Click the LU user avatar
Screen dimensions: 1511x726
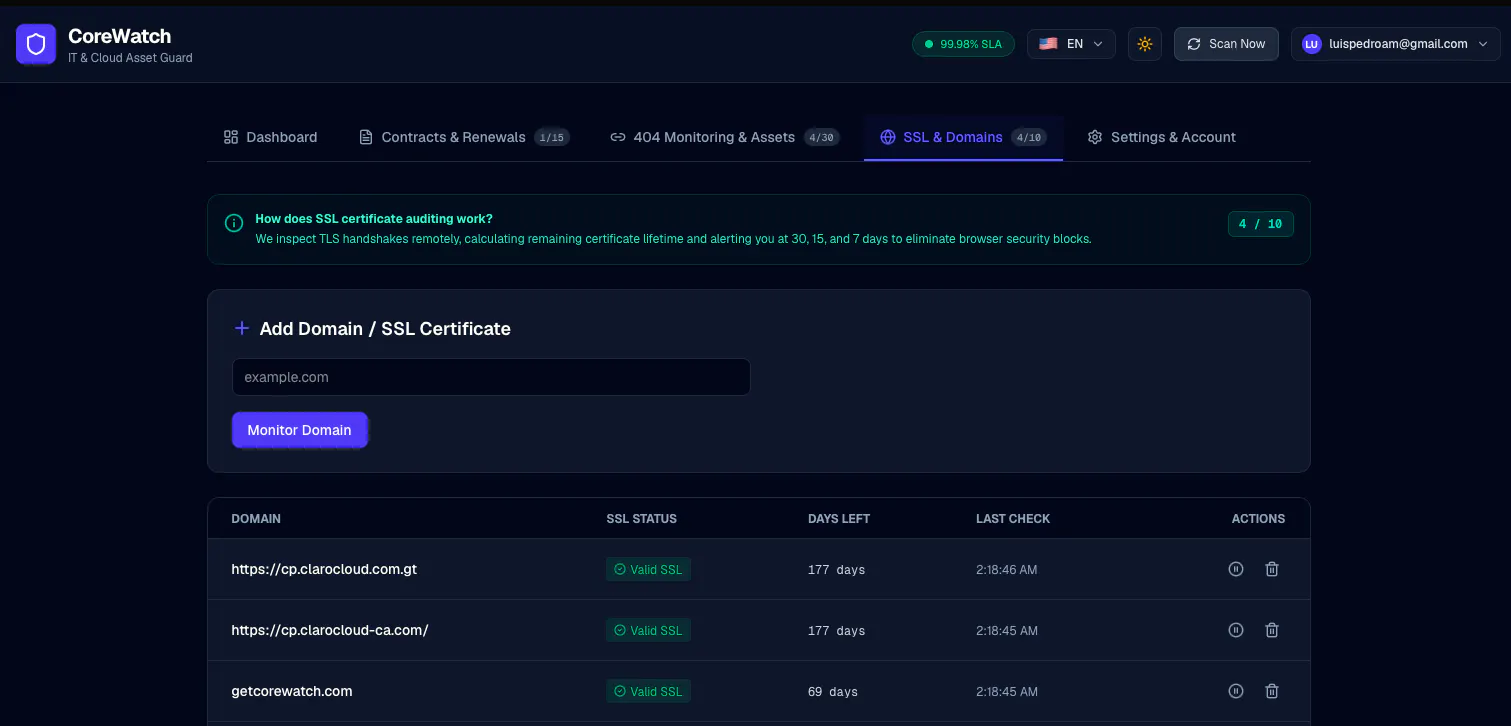pyautogui.click(x=1312, y=44)
